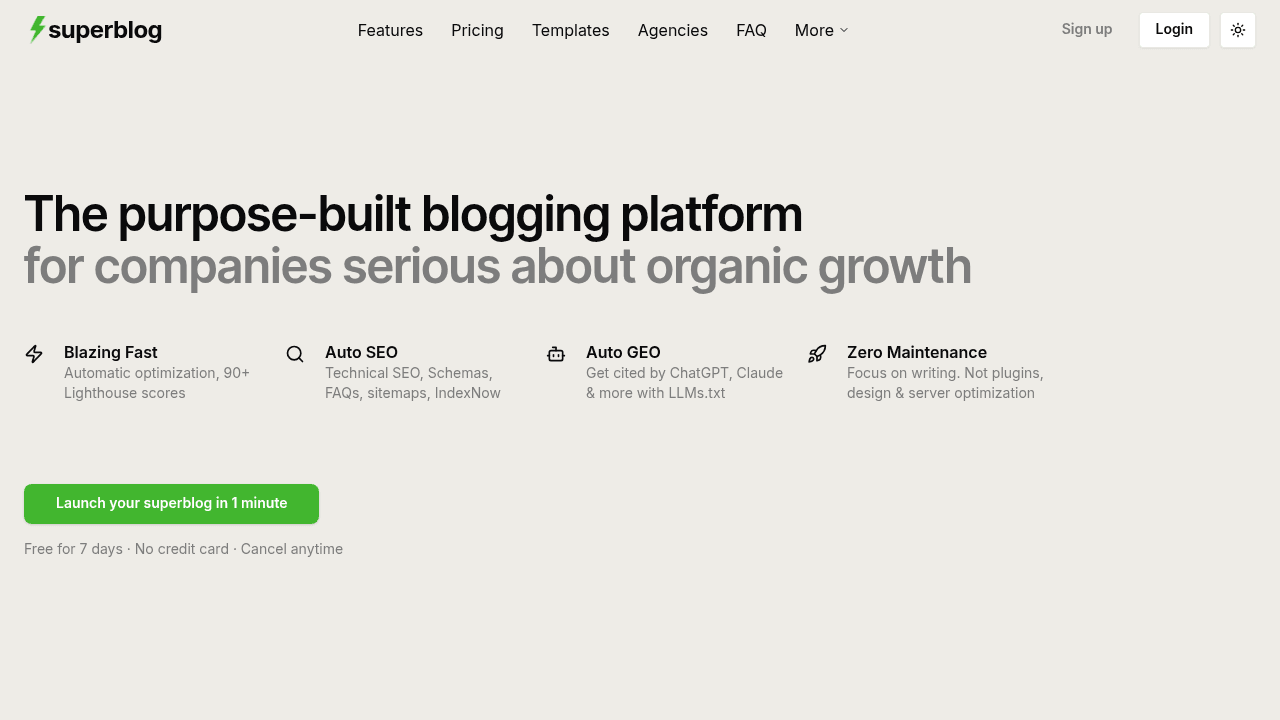Open the Templates menu item
The image size is (1280, 720).
[570, 30]
